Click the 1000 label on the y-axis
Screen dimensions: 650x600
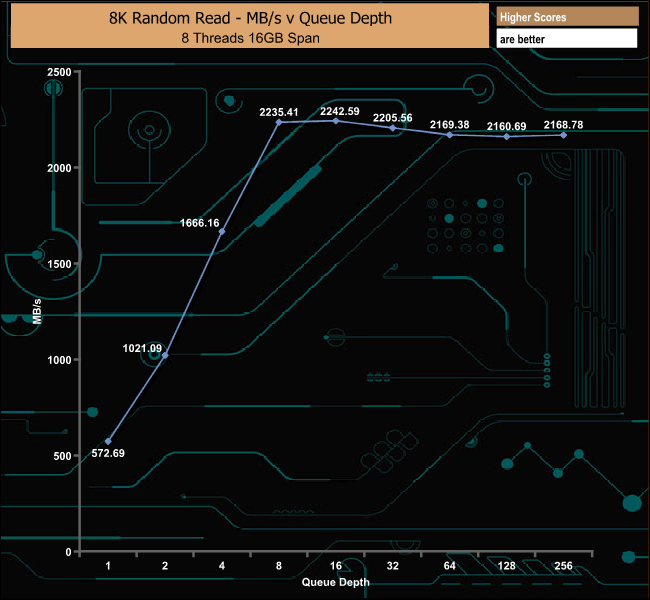59,360
